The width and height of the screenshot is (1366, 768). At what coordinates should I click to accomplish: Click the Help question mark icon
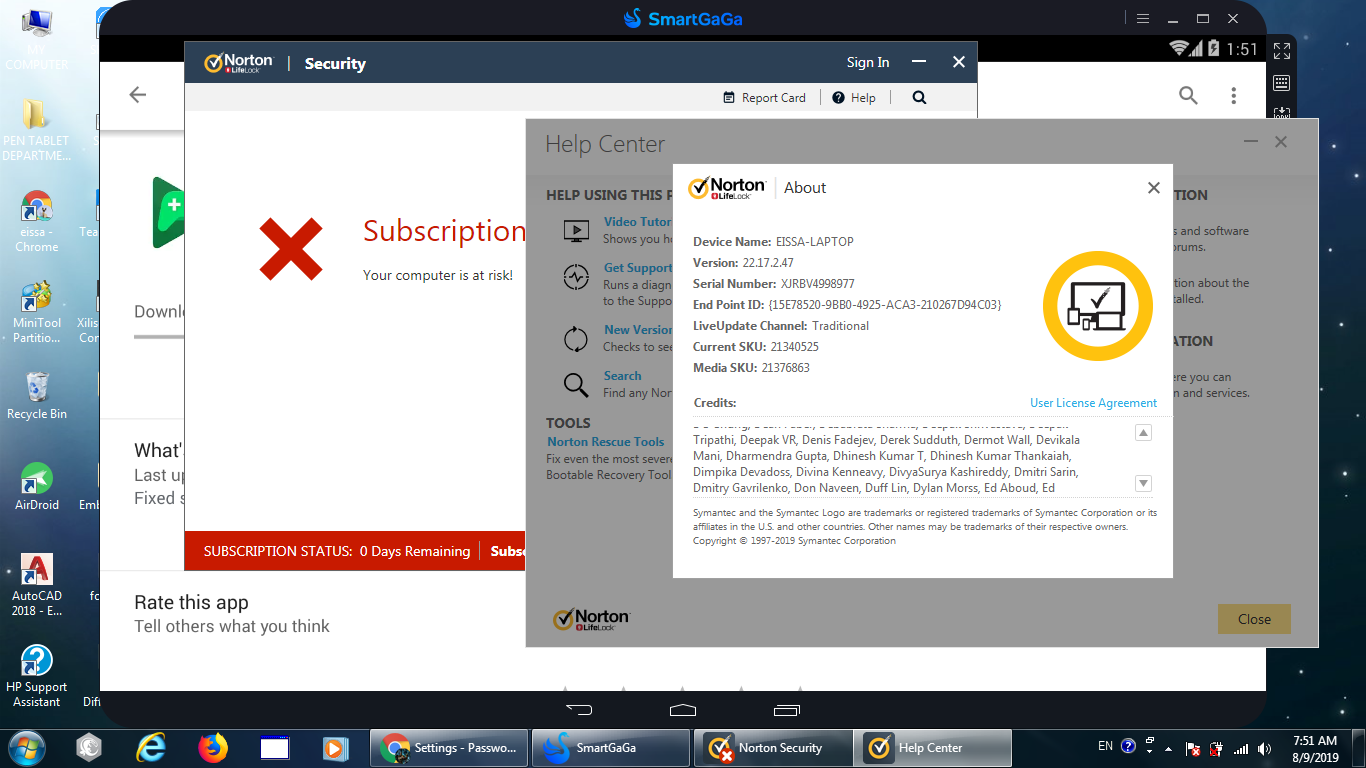(839, 97)
